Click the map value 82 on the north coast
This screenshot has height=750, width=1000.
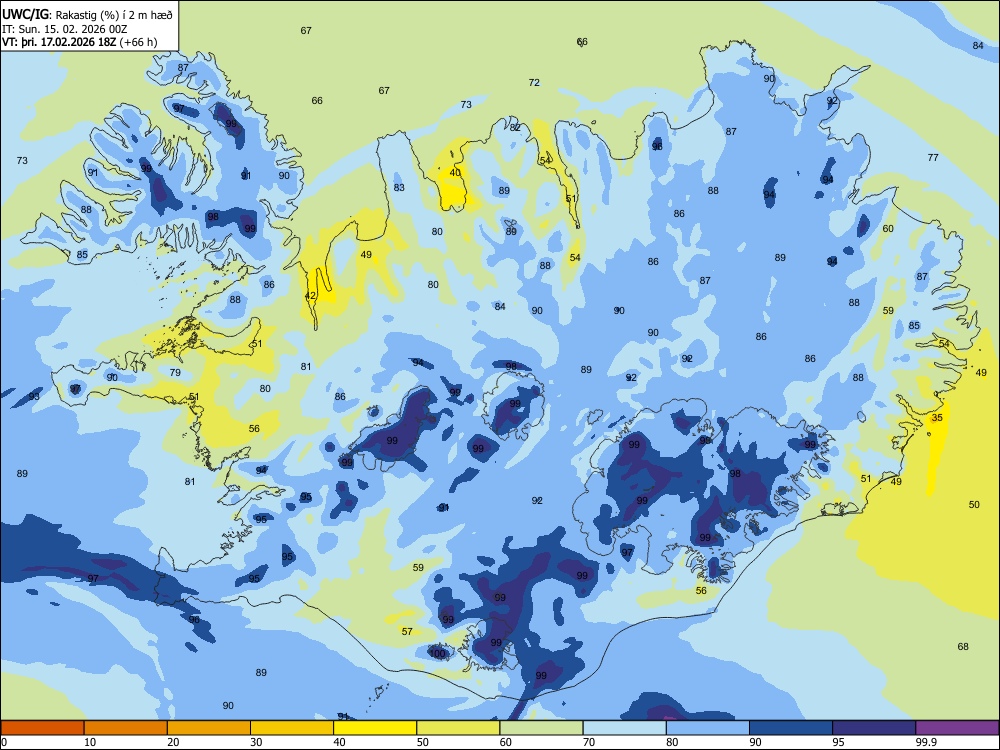515,128
